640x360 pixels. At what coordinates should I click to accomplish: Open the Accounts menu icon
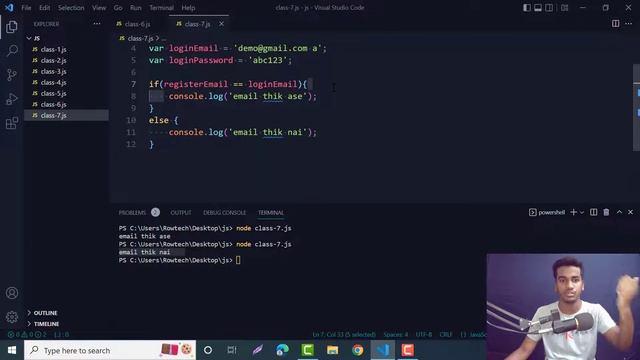[12, 293]
